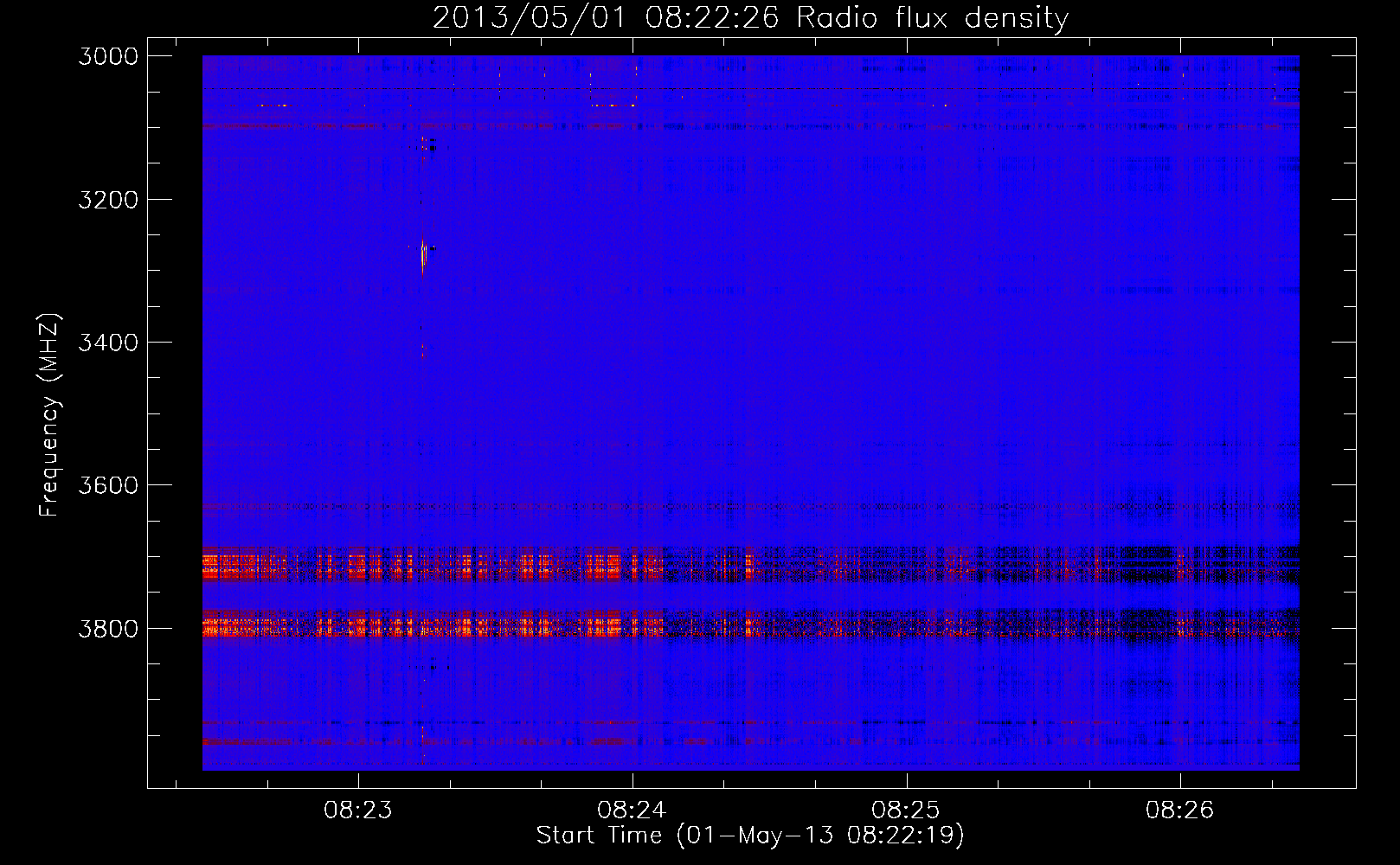Click the 3000 frequency tick label

(x=108, y=56)
